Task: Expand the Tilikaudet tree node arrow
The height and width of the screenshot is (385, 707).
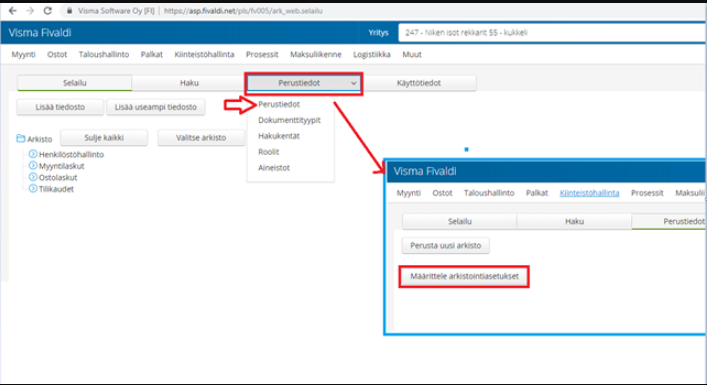Action: pos(33,188)
